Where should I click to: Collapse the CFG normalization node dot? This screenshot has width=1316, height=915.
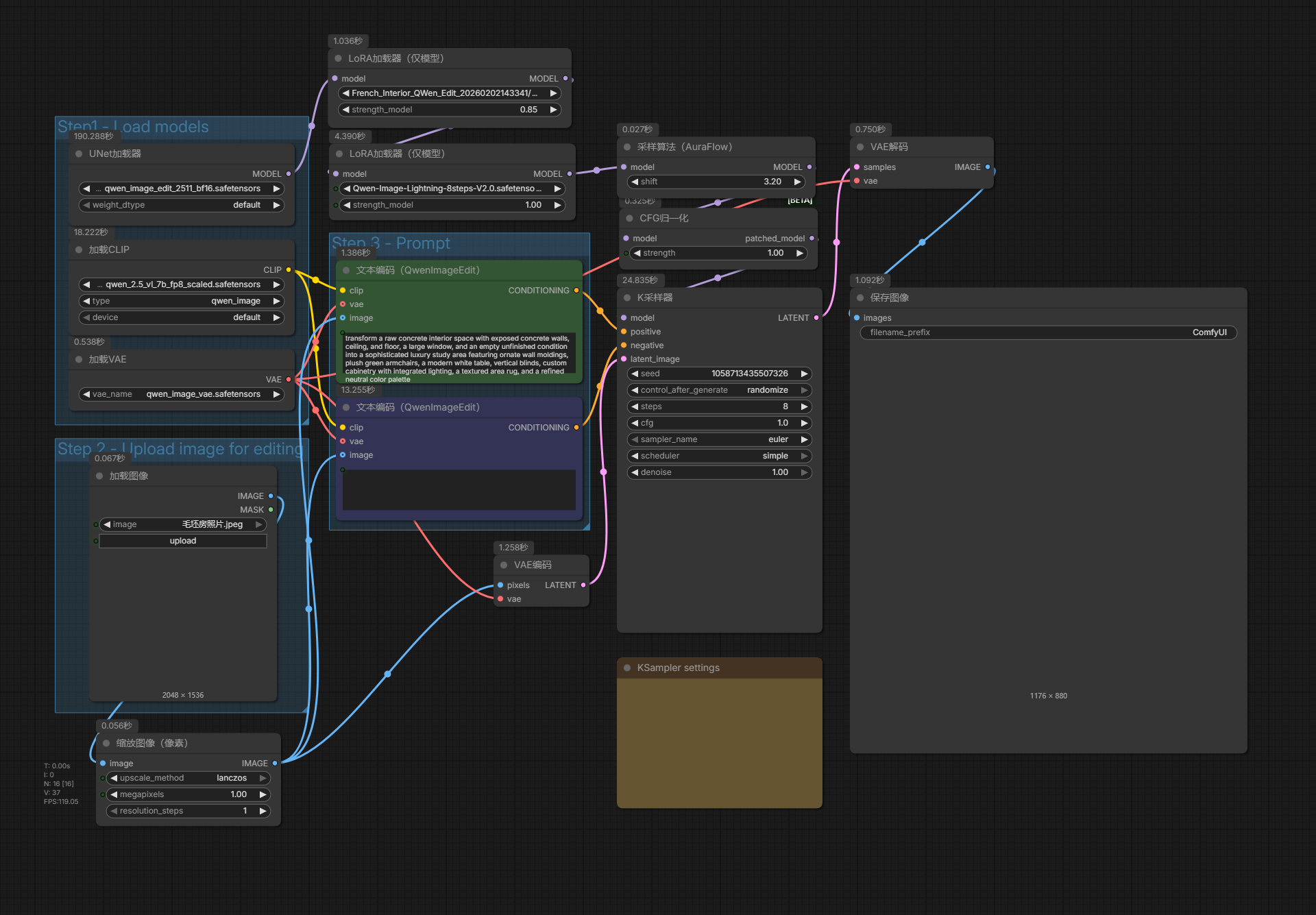pyautogui.click(x=629, y=218)
